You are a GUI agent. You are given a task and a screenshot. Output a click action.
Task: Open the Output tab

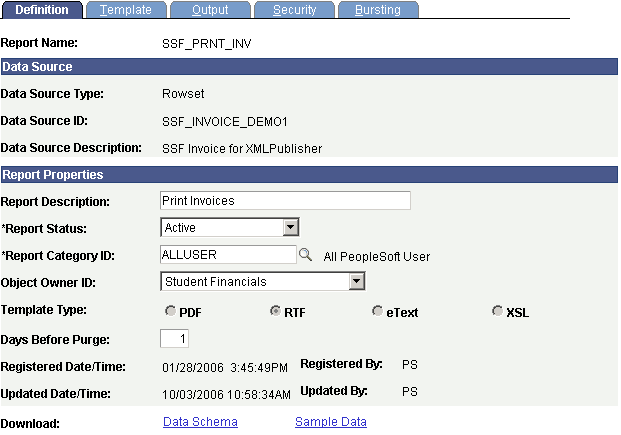click(x=210, y=10)
